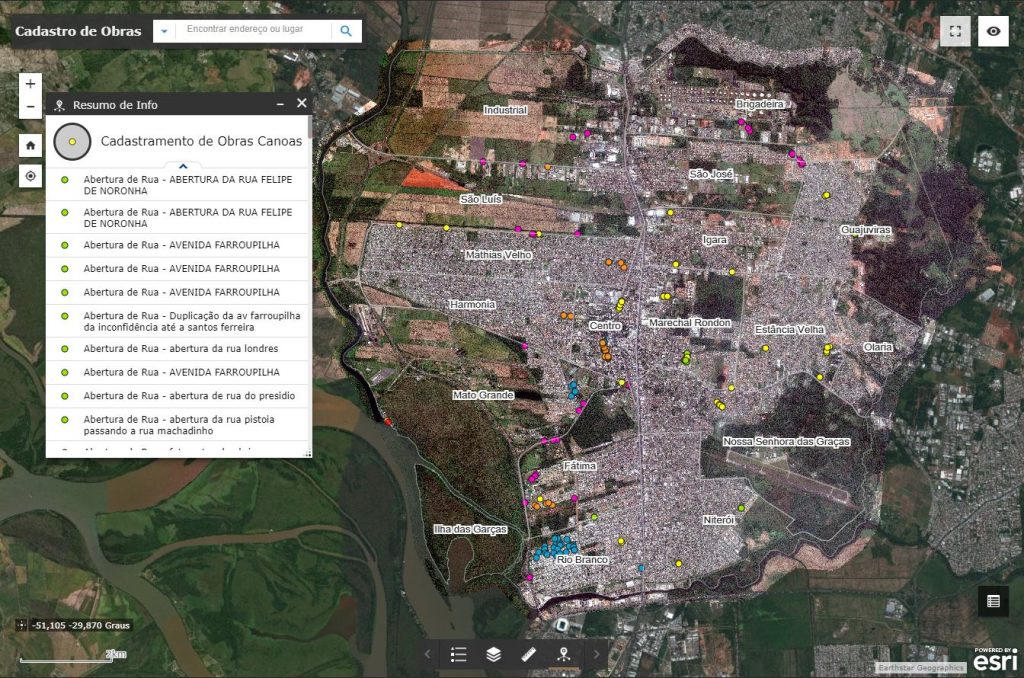The image size is (1024, 678).
Task: Click the Info Summary widget icon
Action: (x=565, y=655)
